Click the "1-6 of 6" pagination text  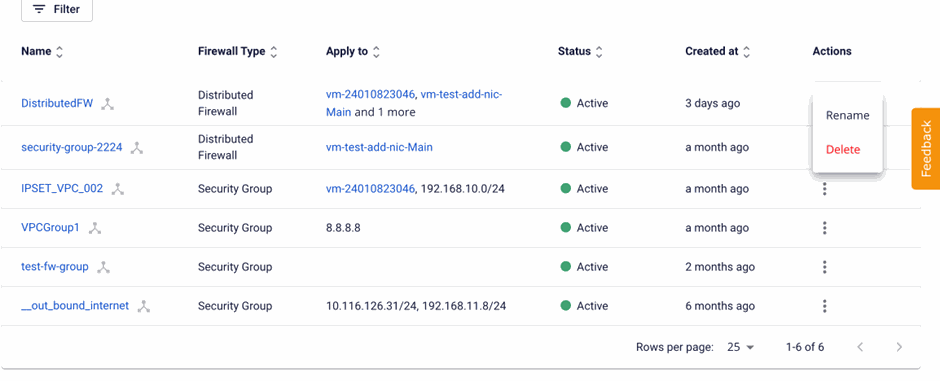(x=805, y=347)
